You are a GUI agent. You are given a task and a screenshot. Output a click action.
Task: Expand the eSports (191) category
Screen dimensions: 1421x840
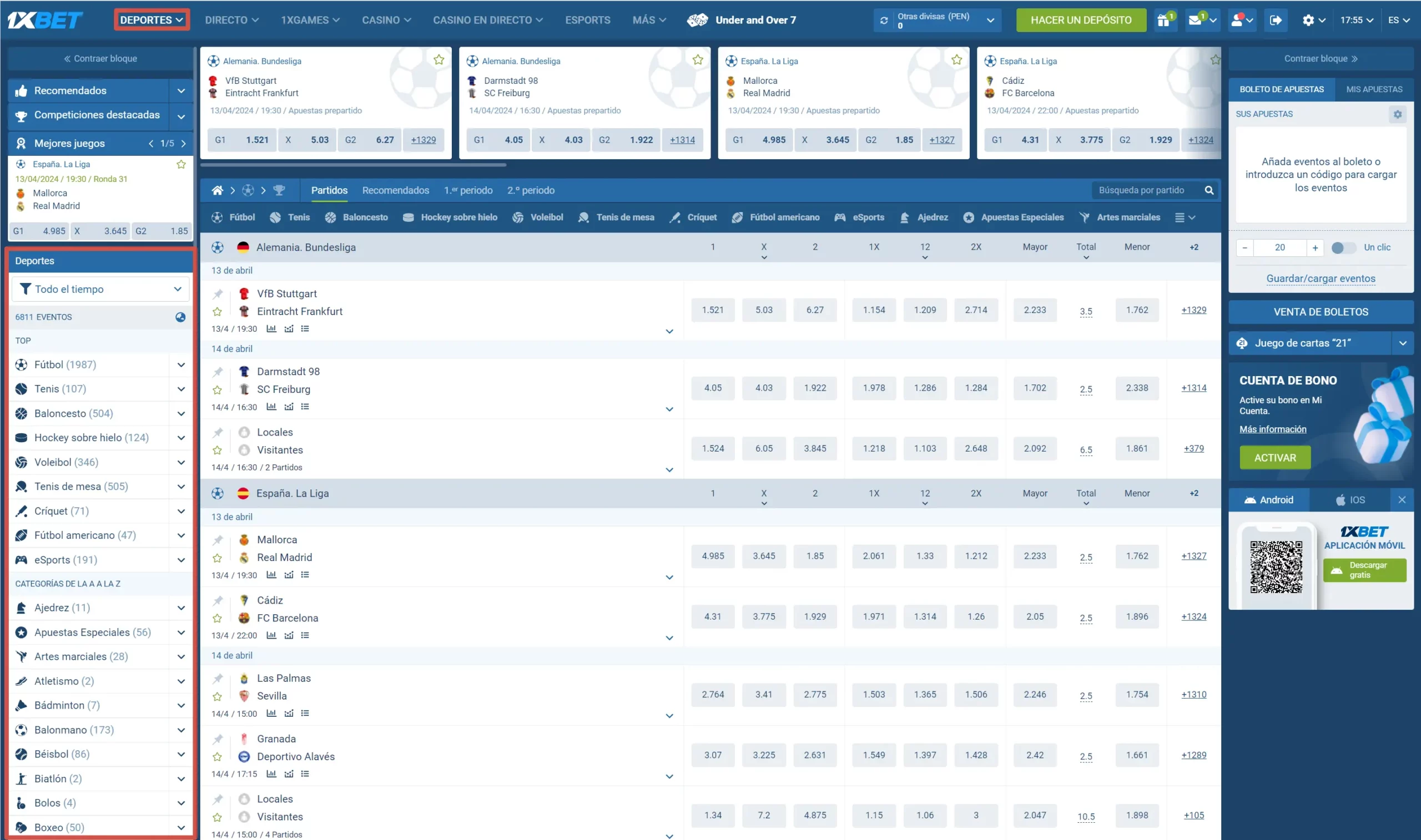[181, 560]
